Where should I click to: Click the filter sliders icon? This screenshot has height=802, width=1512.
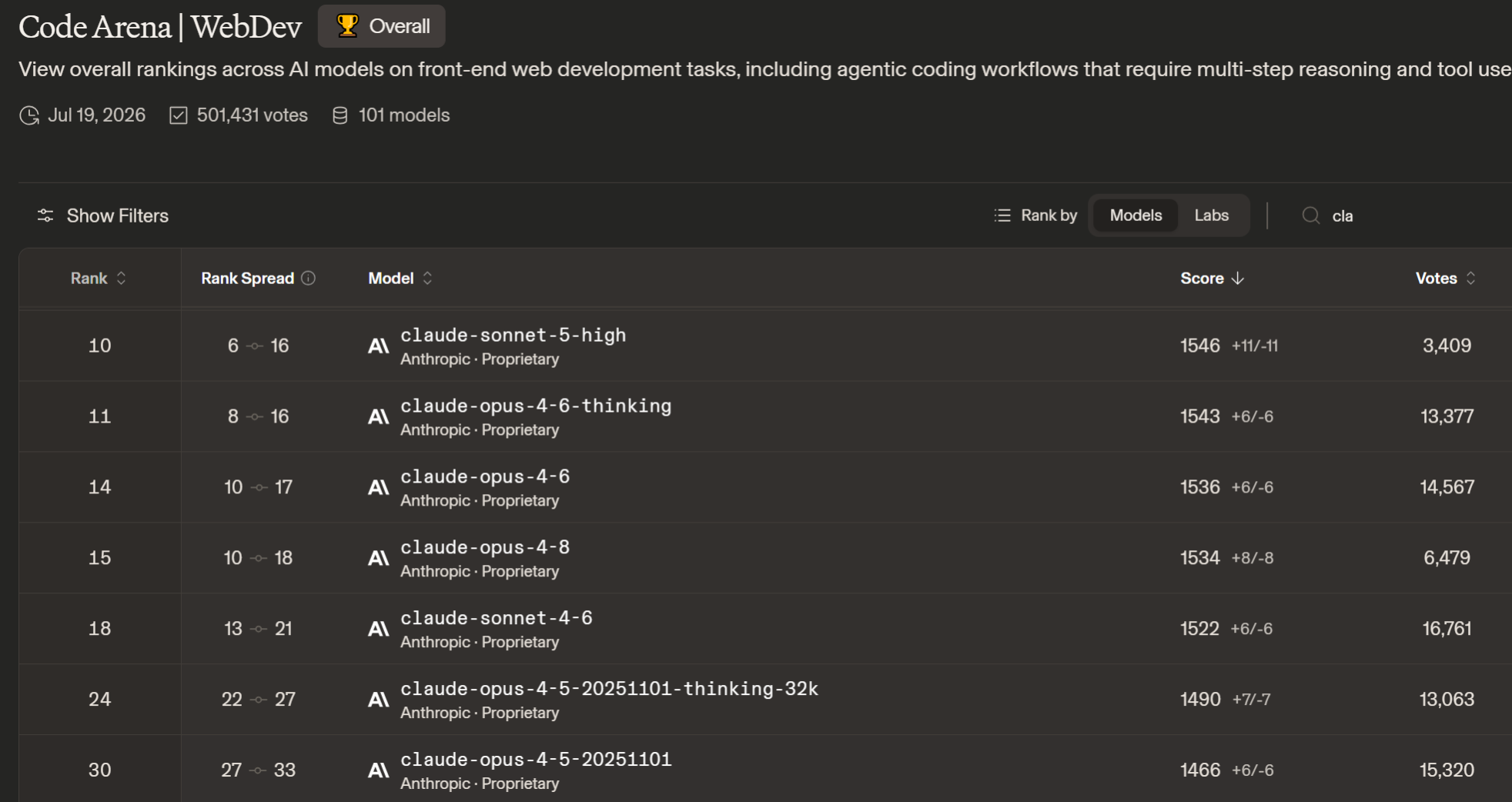pos(45,216)
